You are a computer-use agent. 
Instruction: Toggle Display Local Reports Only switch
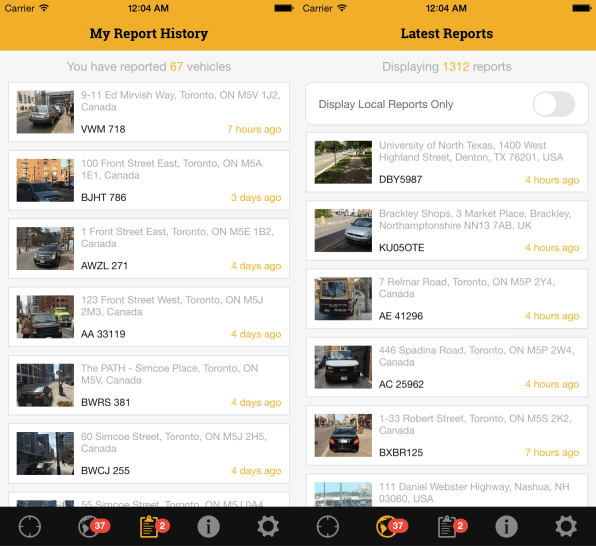coord(553,104)
